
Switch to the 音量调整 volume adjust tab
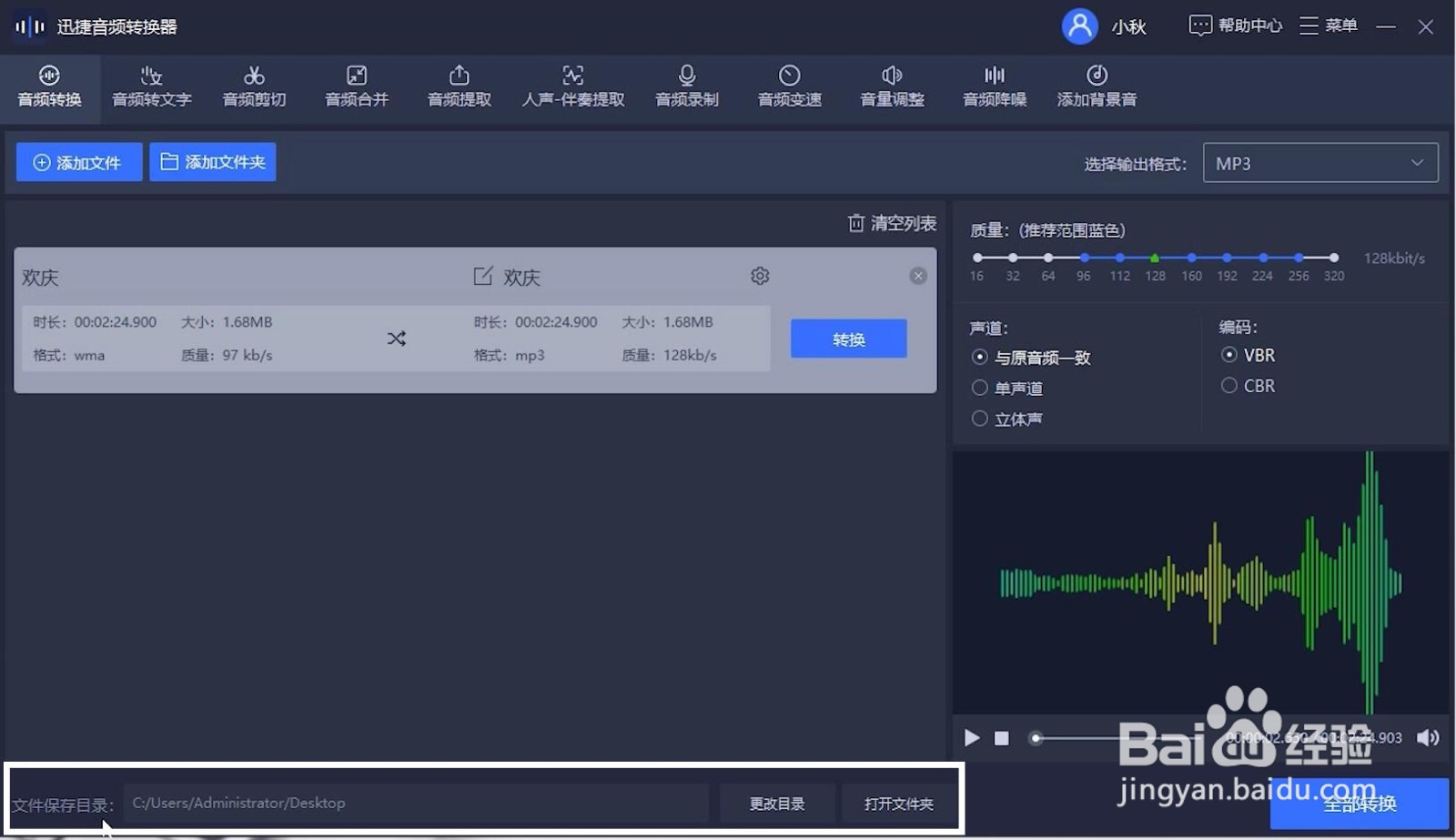pos(892,86)
